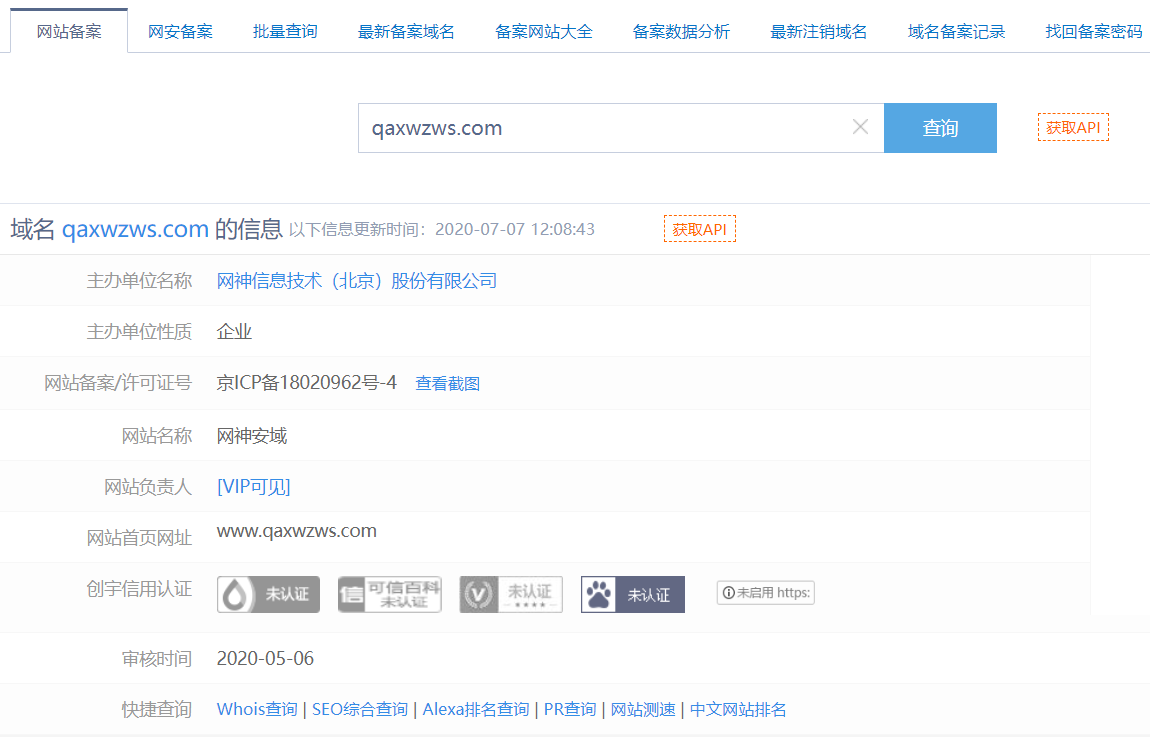Viewport: 1150px width, 737px height.
Task: Open the 域名备案记录 tab
Action: pos(956,32)
